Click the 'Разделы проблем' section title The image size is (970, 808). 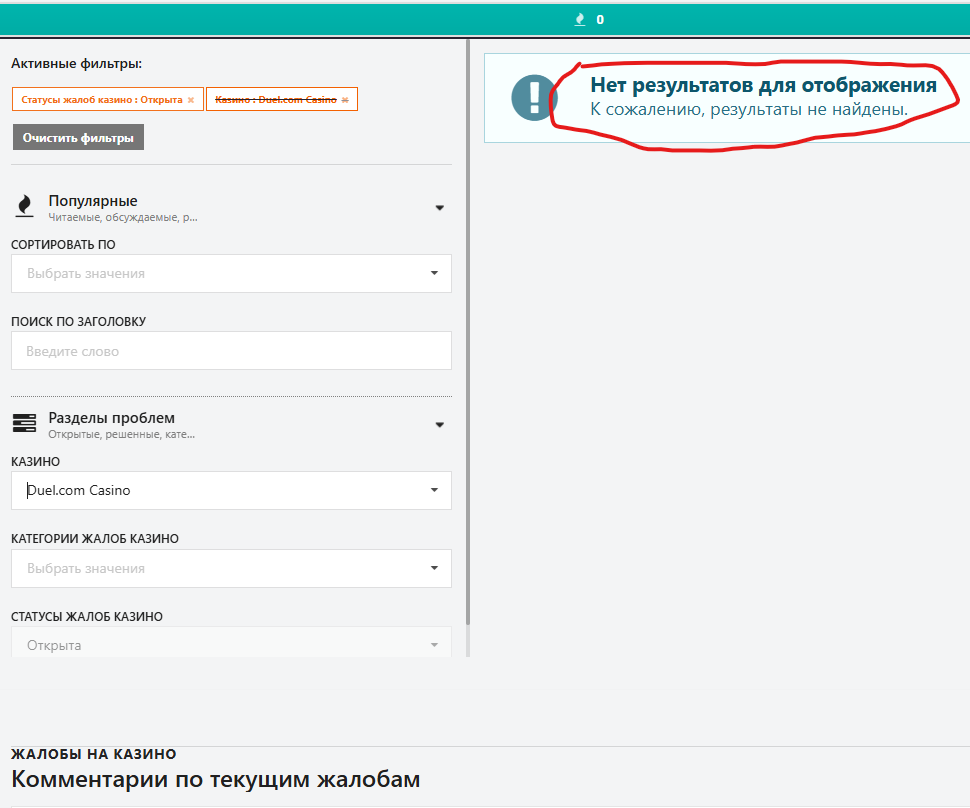point(111,418)
